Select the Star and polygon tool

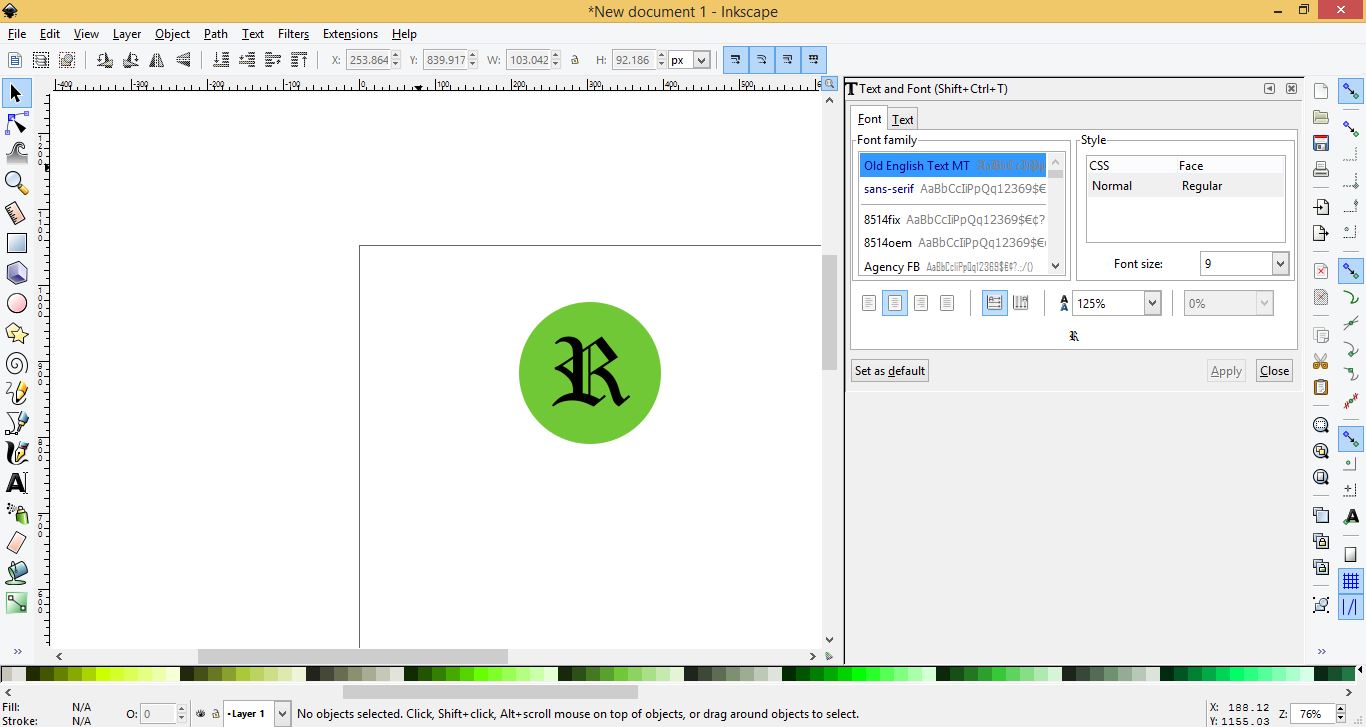tap(16, 333)
